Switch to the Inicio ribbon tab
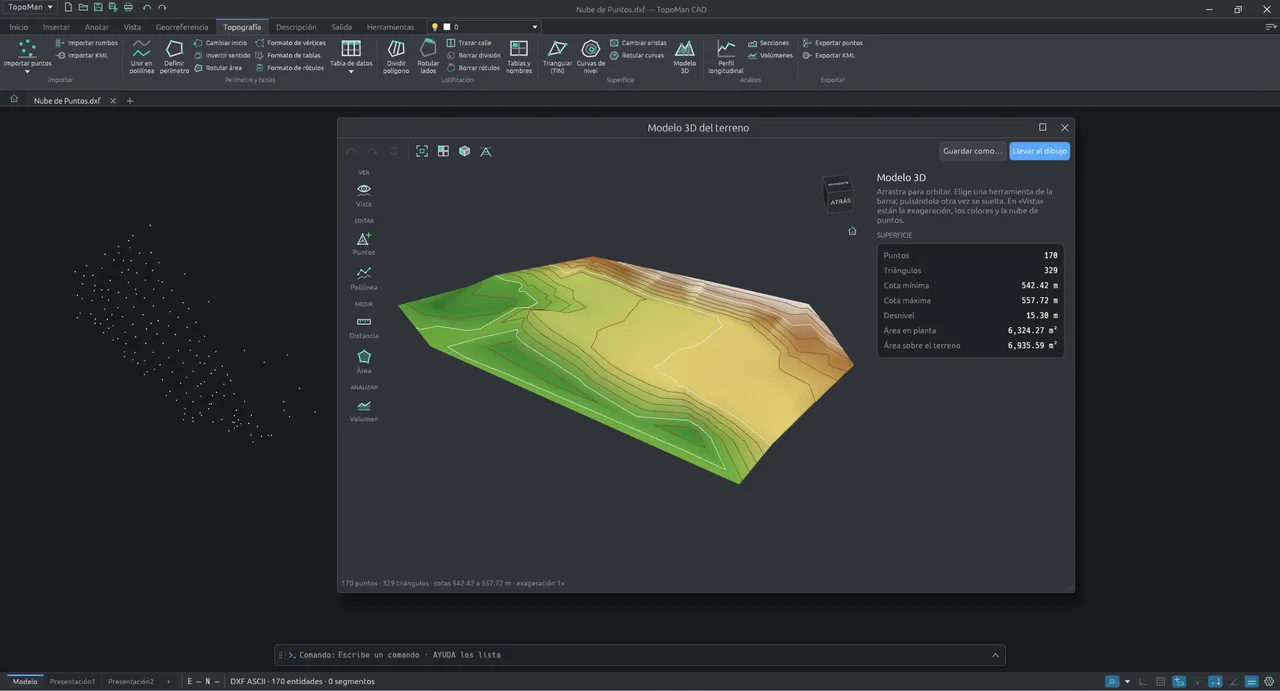This screenshot has width=1280, height=691. click(19, 27)
